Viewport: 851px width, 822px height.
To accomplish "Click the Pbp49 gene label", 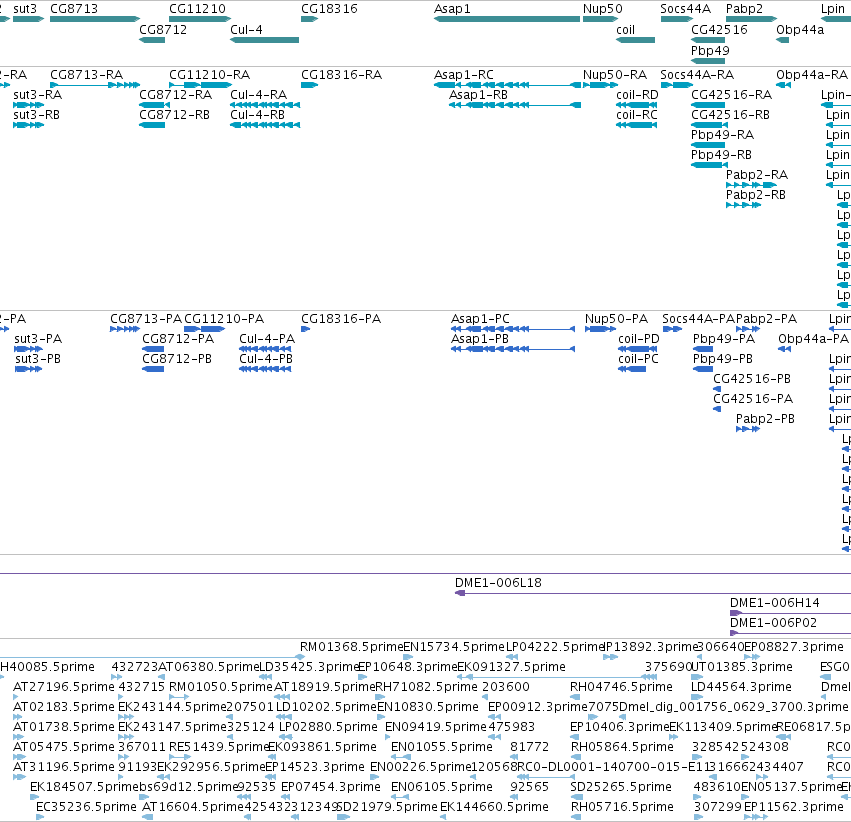I will [x=710, y=50].
